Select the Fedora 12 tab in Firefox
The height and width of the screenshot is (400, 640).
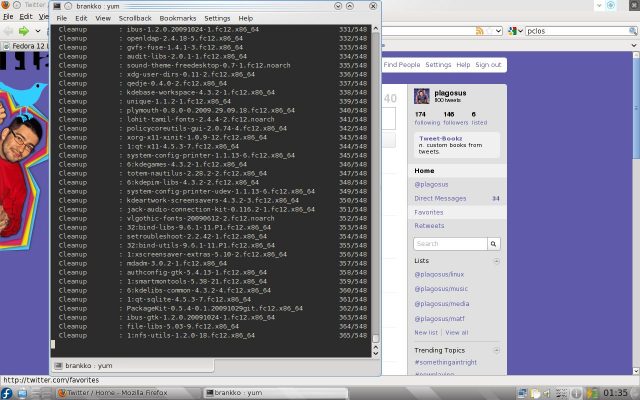tap(24, 46)
